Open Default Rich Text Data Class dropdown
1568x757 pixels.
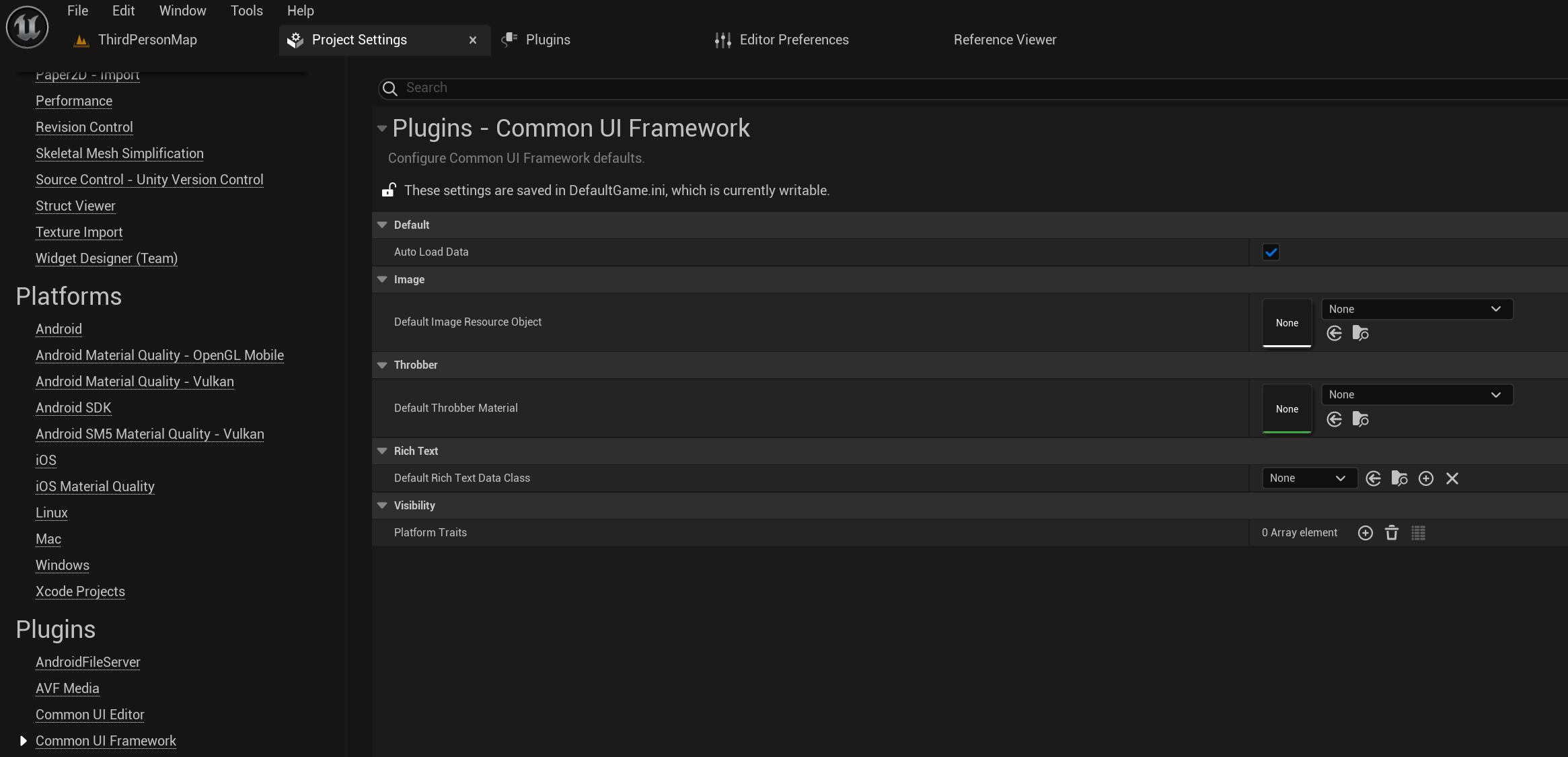tap(1308, 478)
